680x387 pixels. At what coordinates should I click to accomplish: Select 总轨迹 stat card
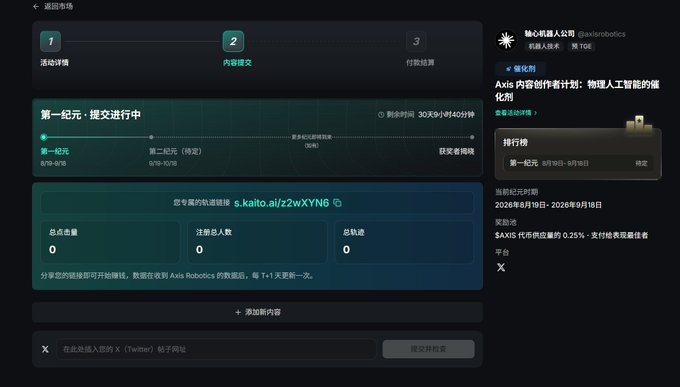coord(404,242)
